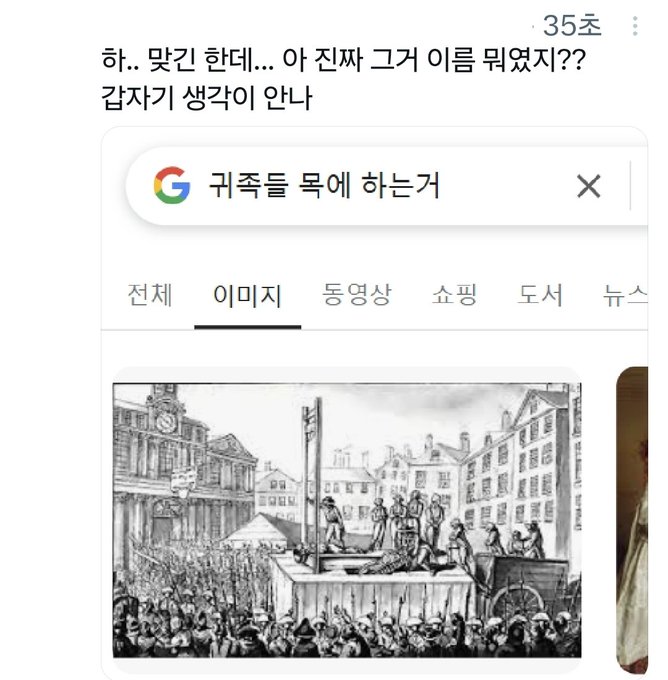Click the text 갑자기 생각이 안나
The height and width of the screenshot is (680, 668).
pos(209,100)
